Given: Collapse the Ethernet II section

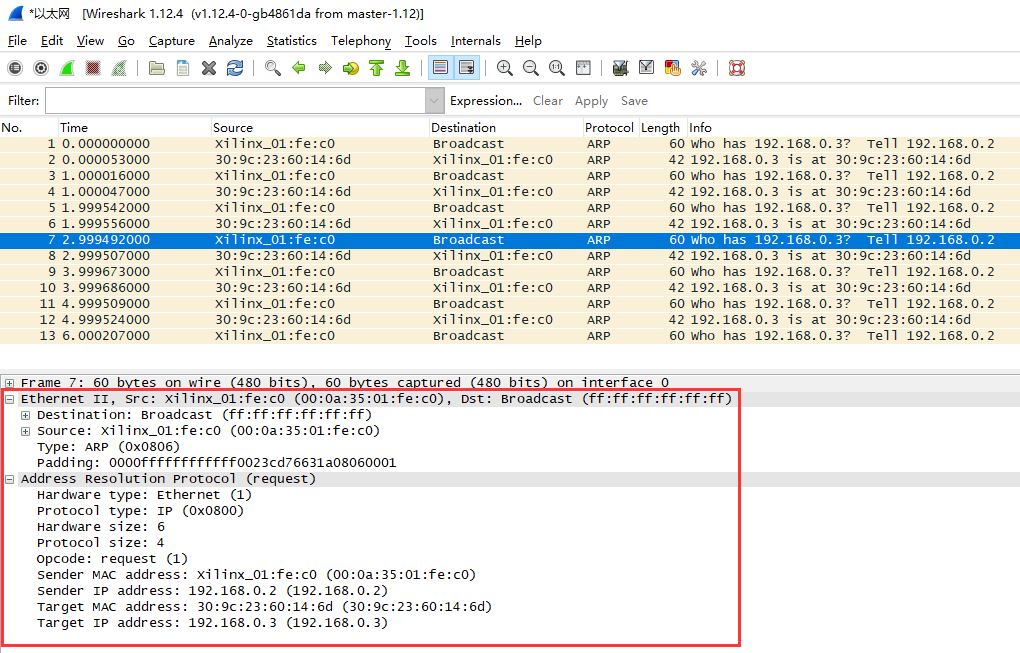Looking at the screenshot, I should (x=8, y=398).
